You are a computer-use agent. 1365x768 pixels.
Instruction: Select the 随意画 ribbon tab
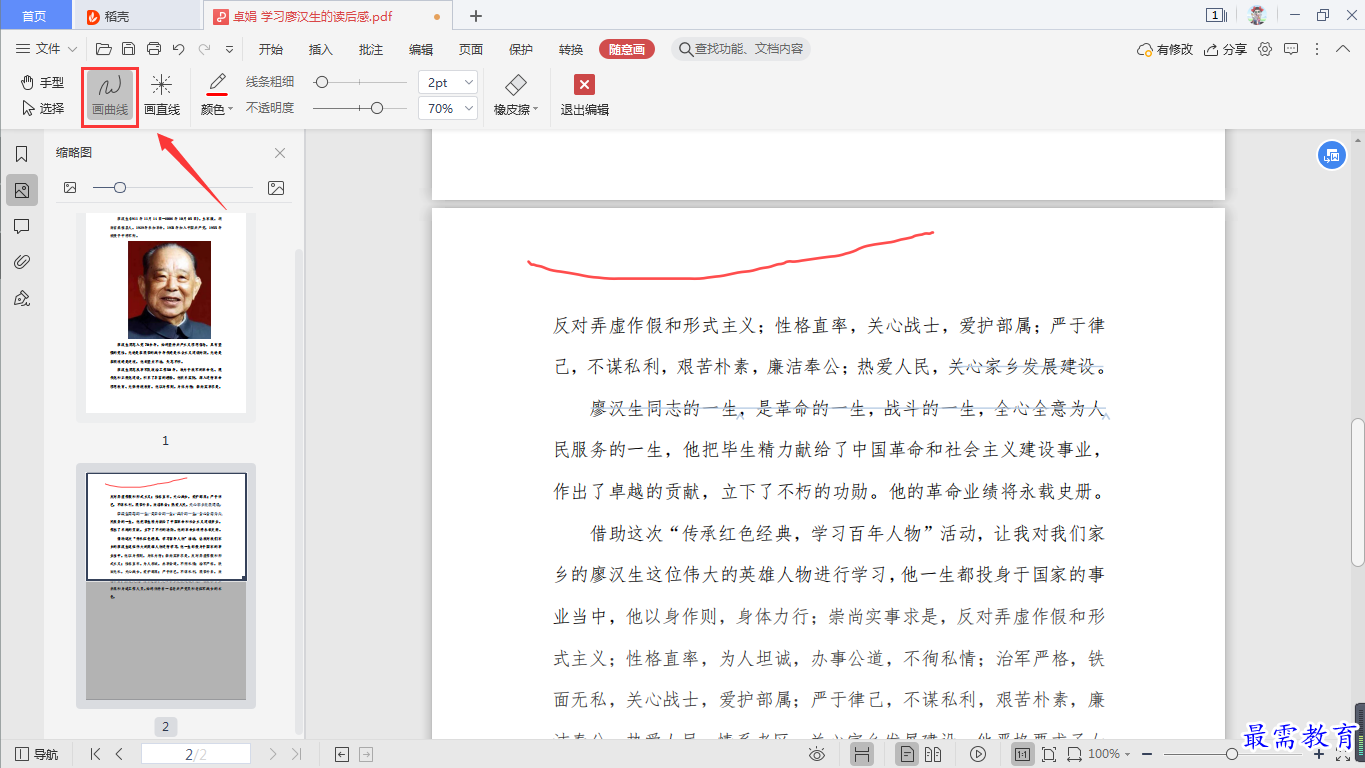tap(626, 49)
